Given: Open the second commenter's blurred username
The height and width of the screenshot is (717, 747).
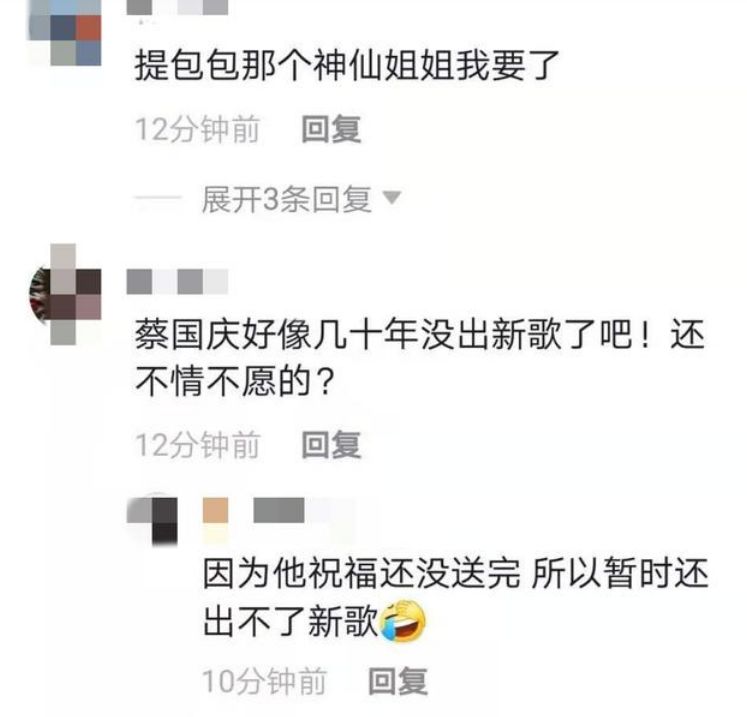Looking at the screenshot, I should coord(177,282).
